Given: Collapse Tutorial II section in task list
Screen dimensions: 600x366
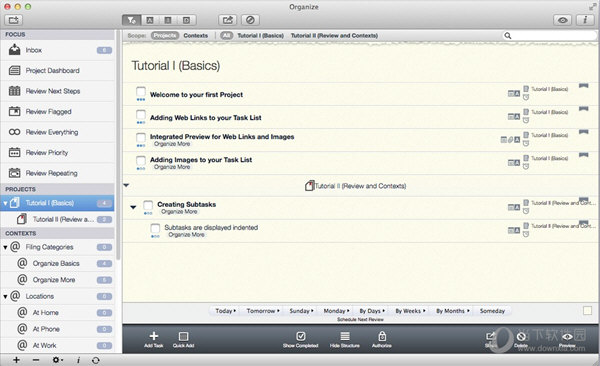Looking at the screenshot, I should coord(126,185).
